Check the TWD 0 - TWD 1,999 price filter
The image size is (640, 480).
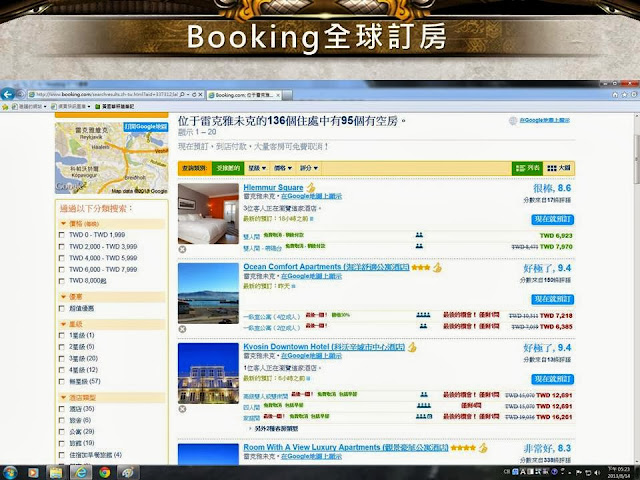pyautogui.click(x=62, y=235)
